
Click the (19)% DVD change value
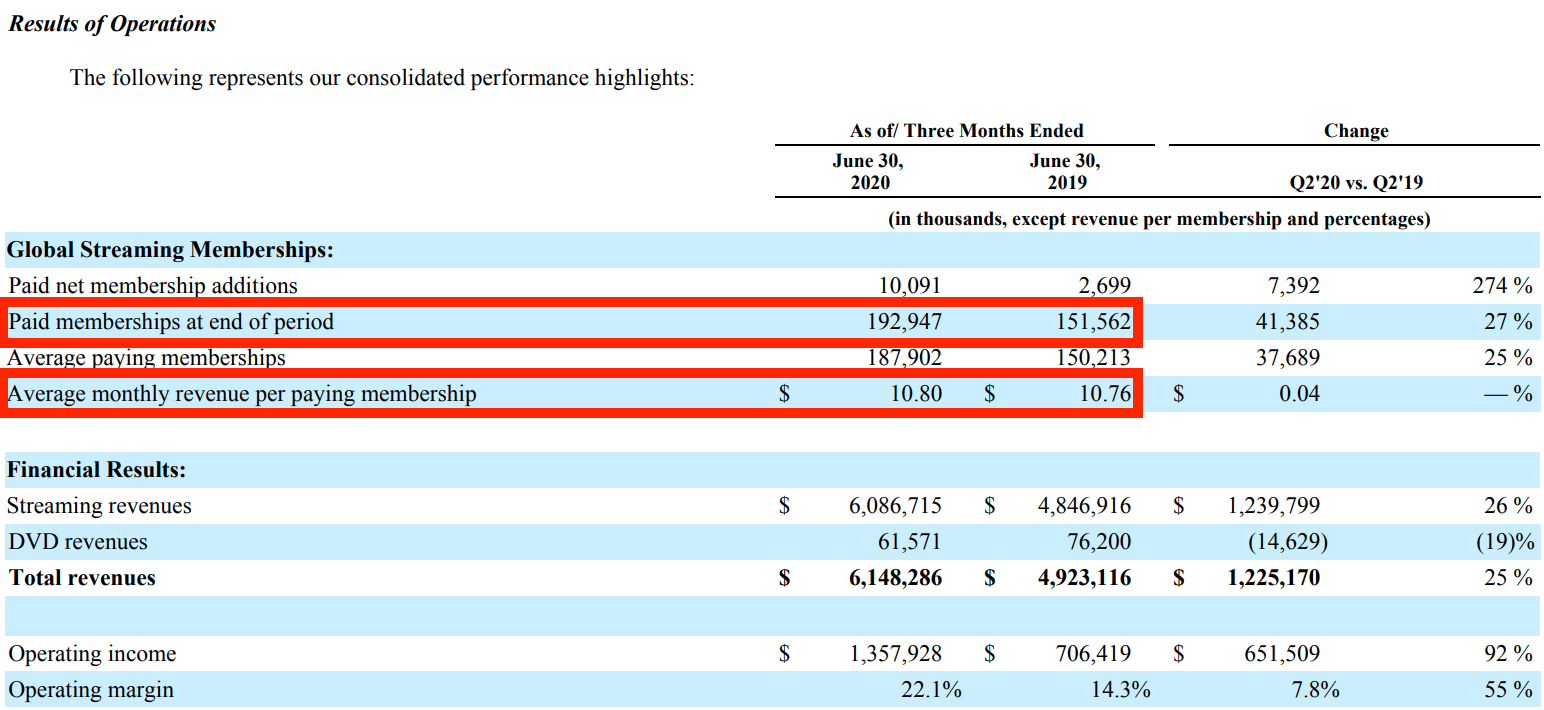1505,542
